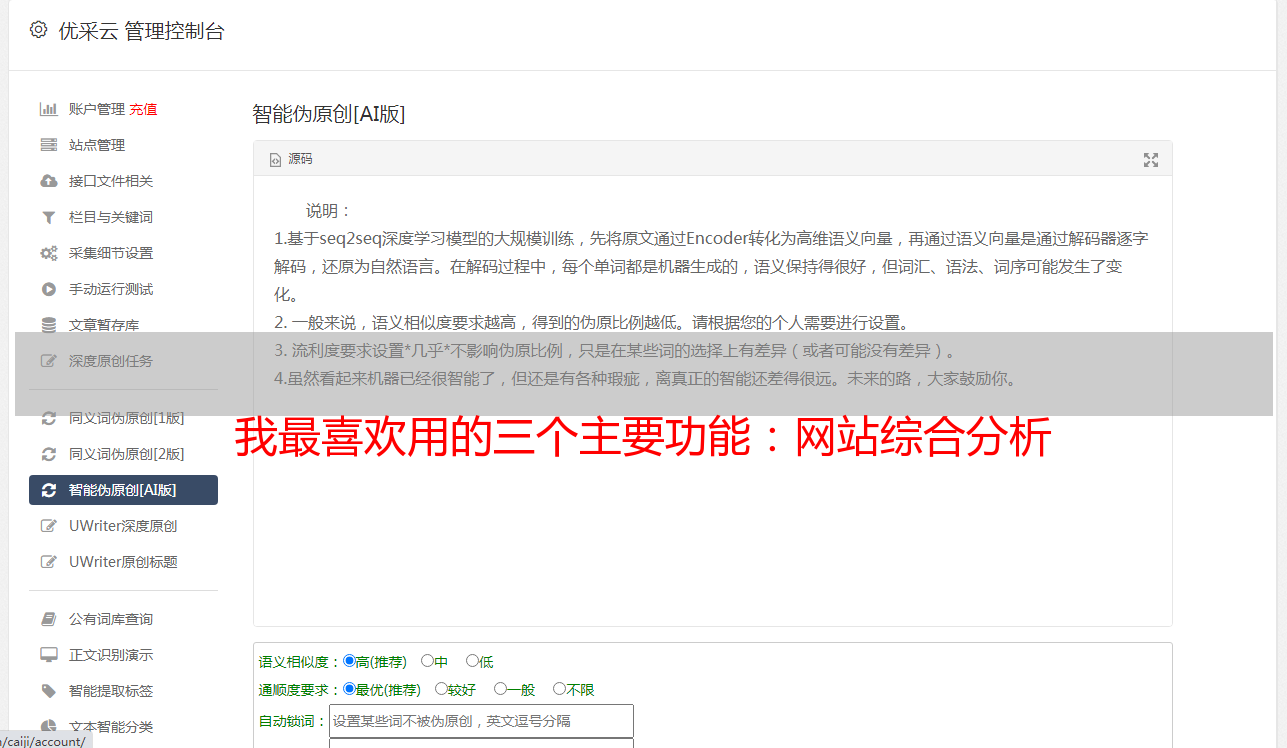Viewport: 1287px width, 748px height.
Task: Click the refresh icon for 同义词伪原创[2版]
Action: (x=48, y=454)
